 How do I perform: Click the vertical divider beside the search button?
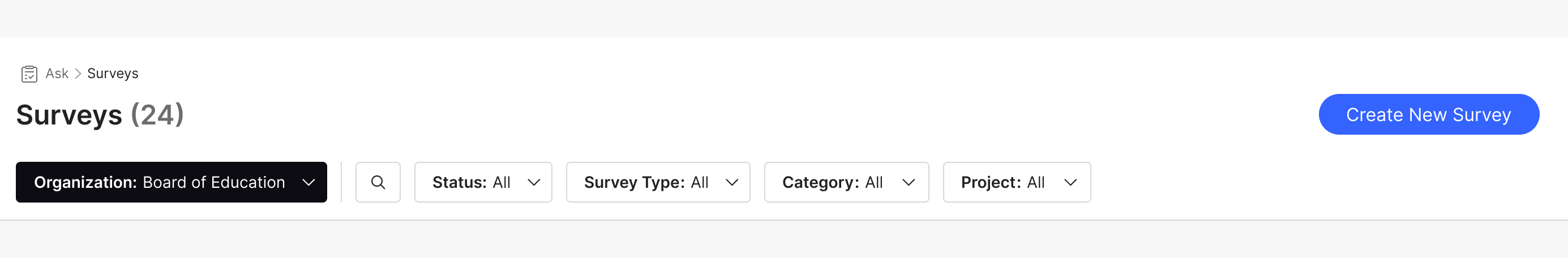point(341,182)
